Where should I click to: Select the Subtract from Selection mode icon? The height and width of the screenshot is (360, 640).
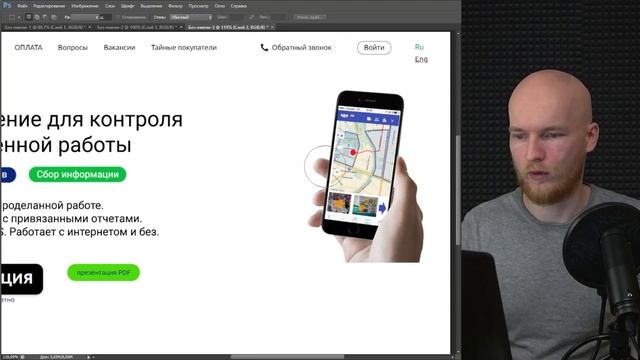(45, 17)
